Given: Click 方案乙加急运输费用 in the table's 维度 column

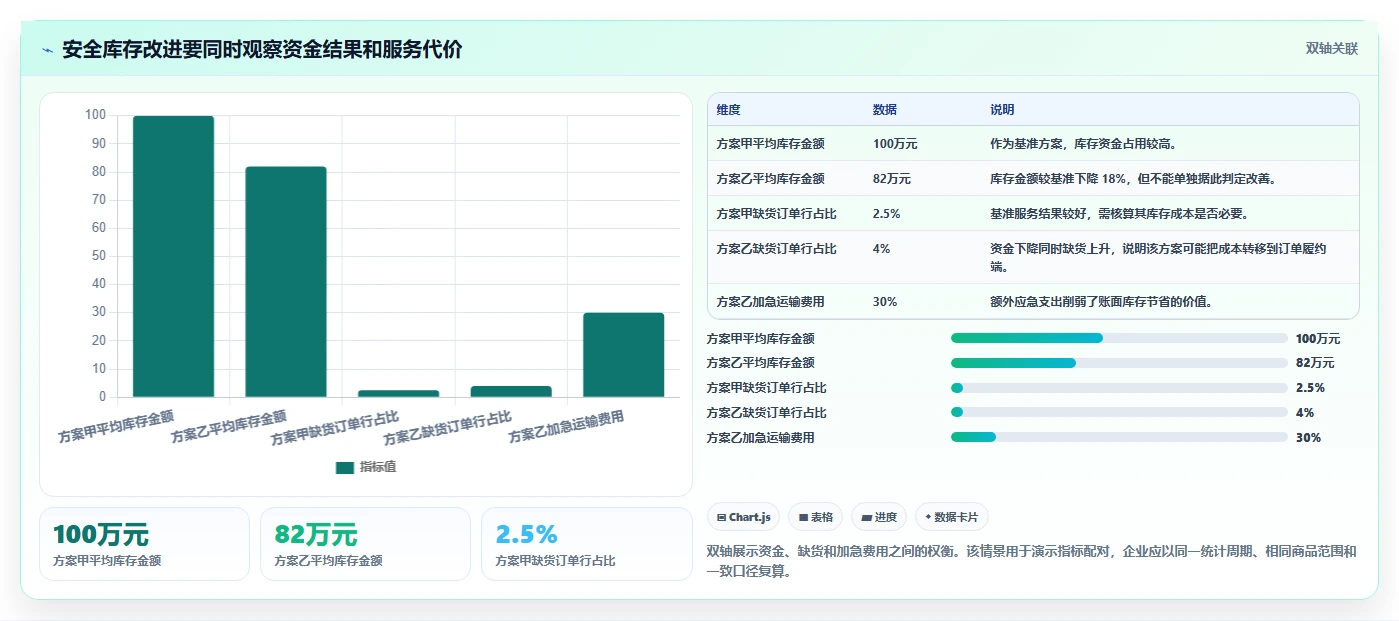Looking at the screenshot, I should [x=771, y=301].
